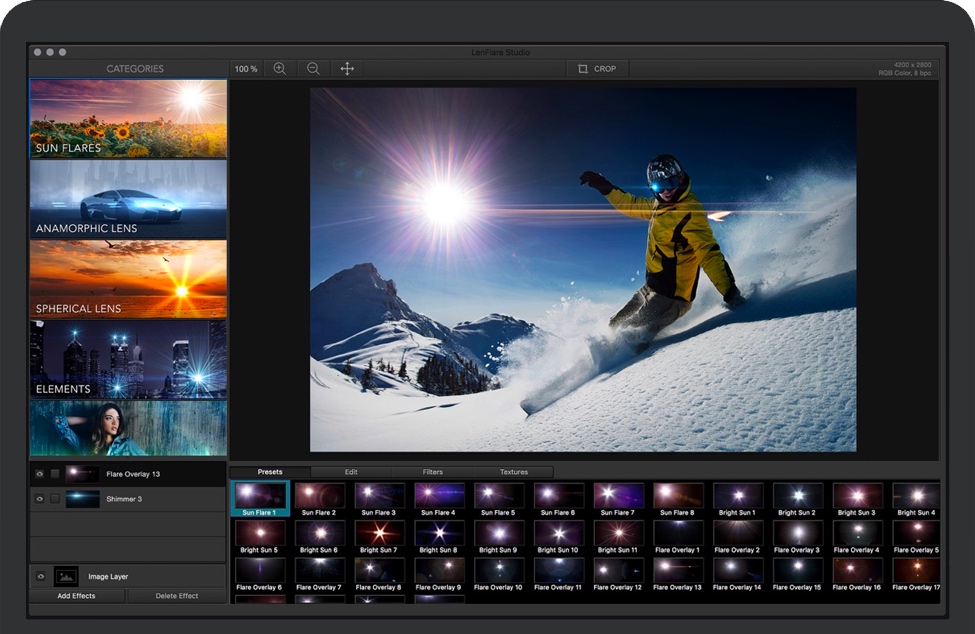Click the Add Effects button
The height and width of the screenshot is (634, 975).
click(x=77, y=595)
